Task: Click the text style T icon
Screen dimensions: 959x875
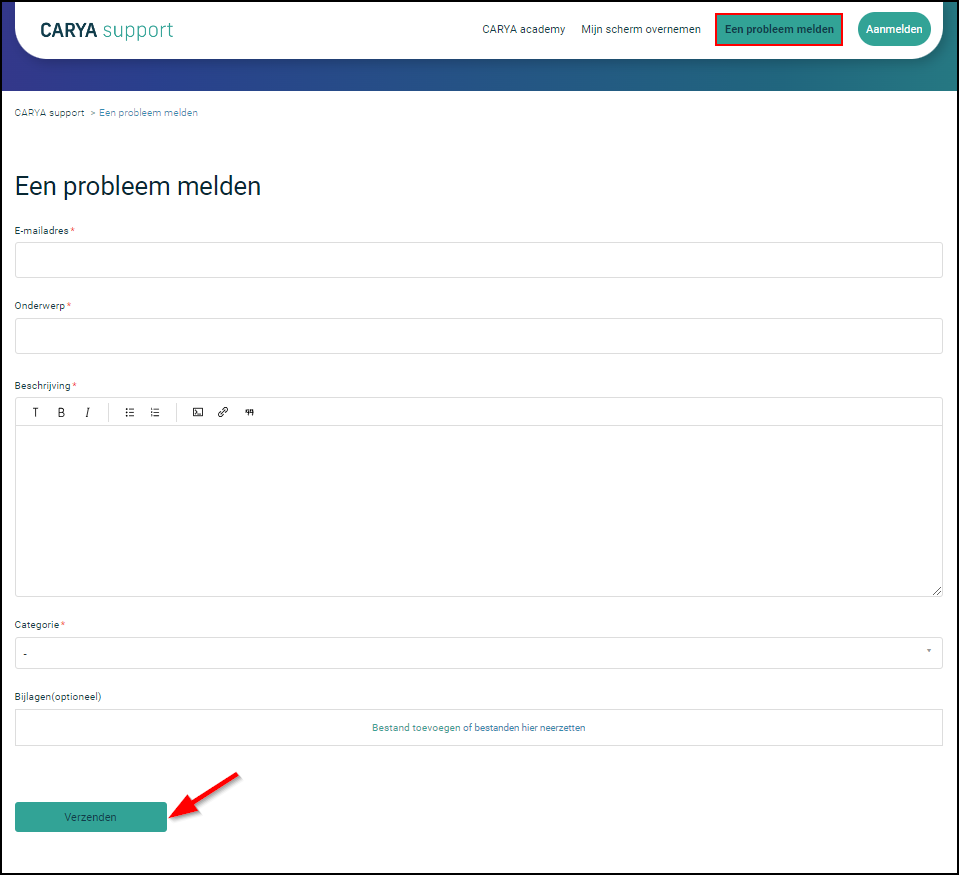Action: tap(36, 412)
